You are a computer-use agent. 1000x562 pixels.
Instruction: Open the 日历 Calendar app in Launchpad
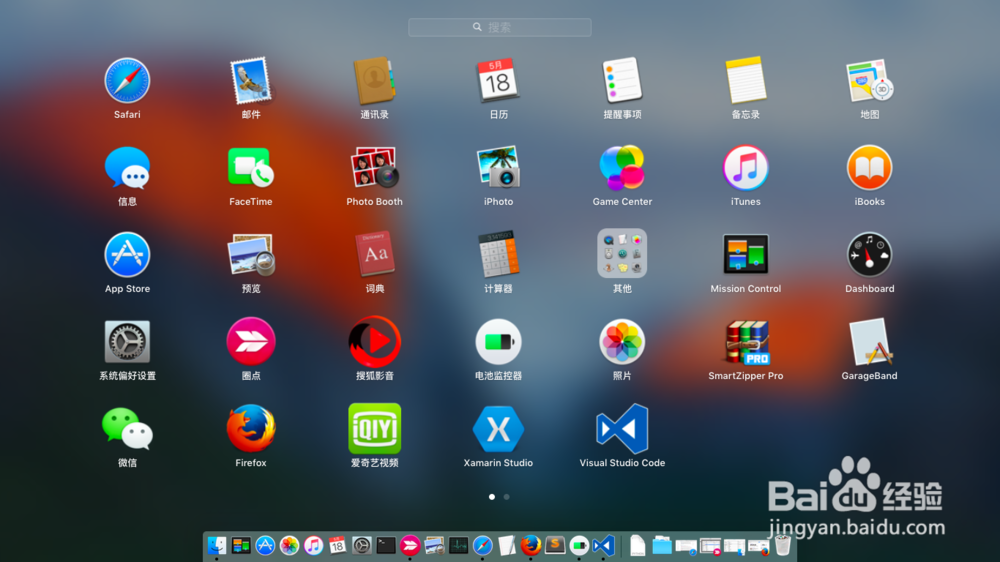(498, 81)
